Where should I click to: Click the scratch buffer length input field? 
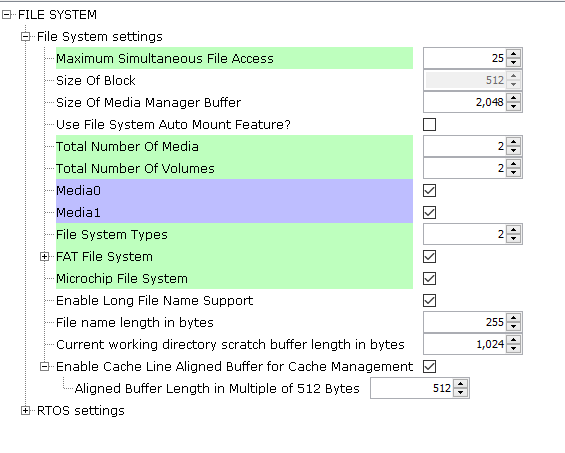[465, 344]
